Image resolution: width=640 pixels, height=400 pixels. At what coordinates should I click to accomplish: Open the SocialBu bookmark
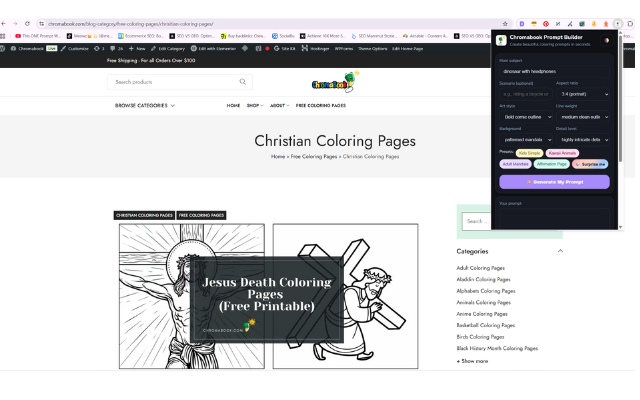(283, 36)
